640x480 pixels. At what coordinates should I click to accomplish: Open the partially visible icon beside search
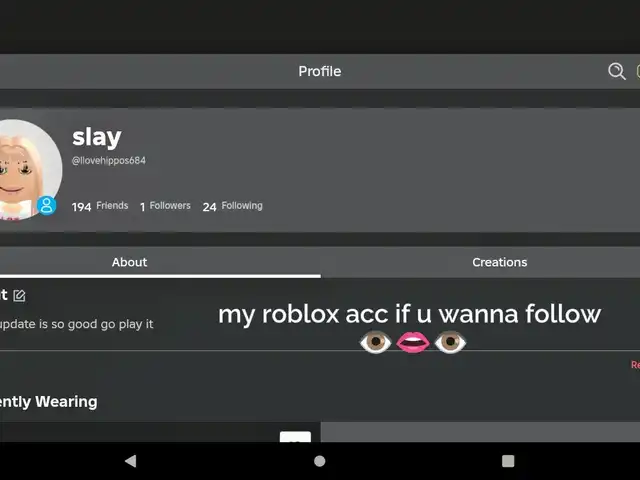pyautogui.click(x=638, y=71)
